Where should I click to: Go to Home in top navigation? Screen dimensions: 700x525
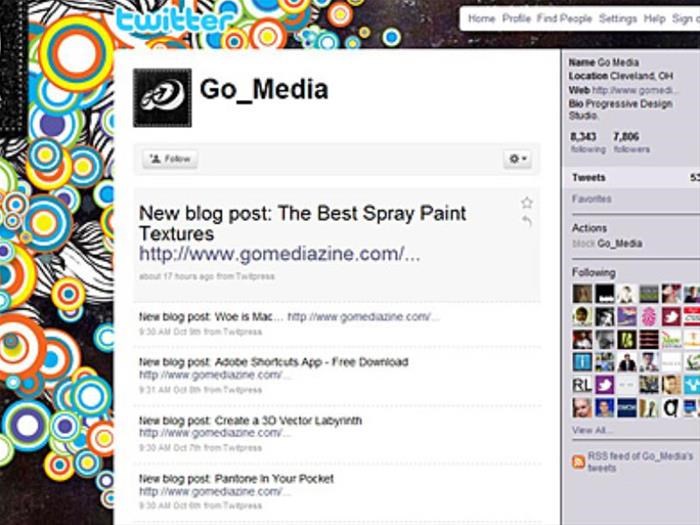tap(481, 19)
